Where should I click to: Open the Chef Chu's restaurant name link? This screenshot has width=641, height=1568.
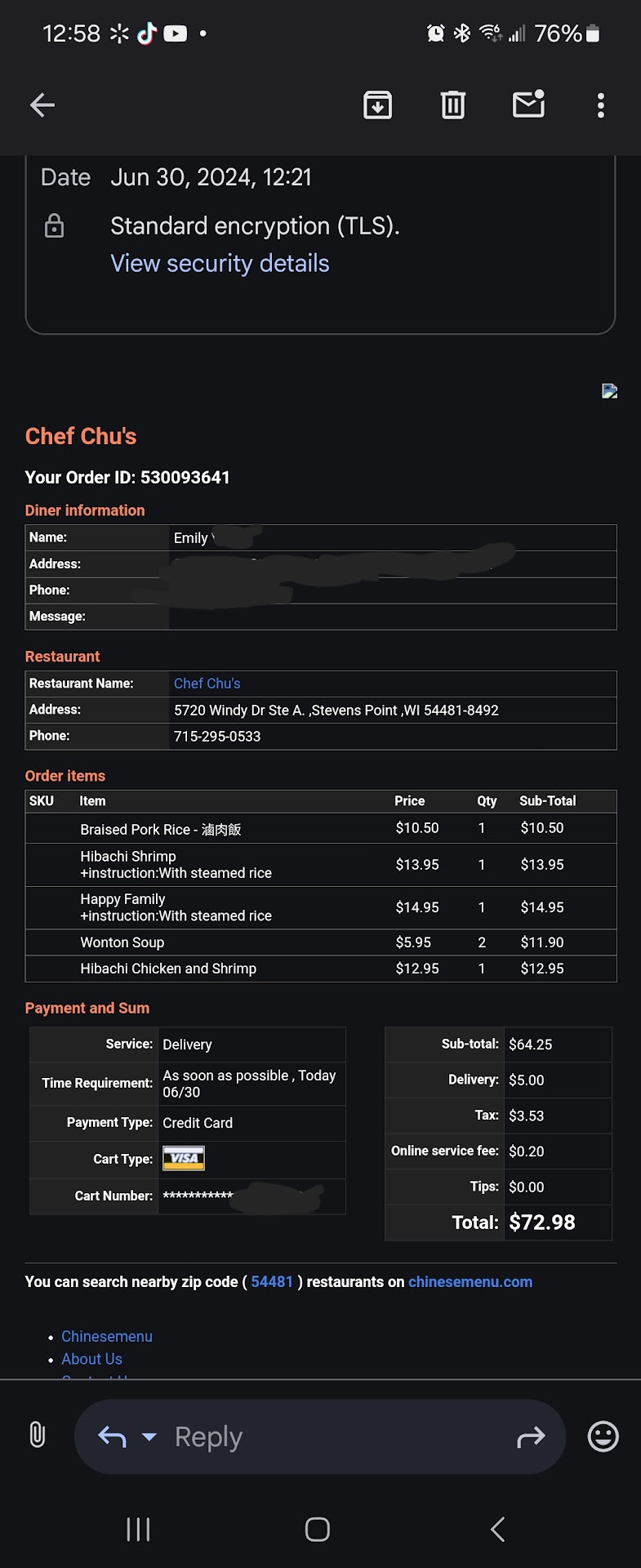(x=207, y=684)
